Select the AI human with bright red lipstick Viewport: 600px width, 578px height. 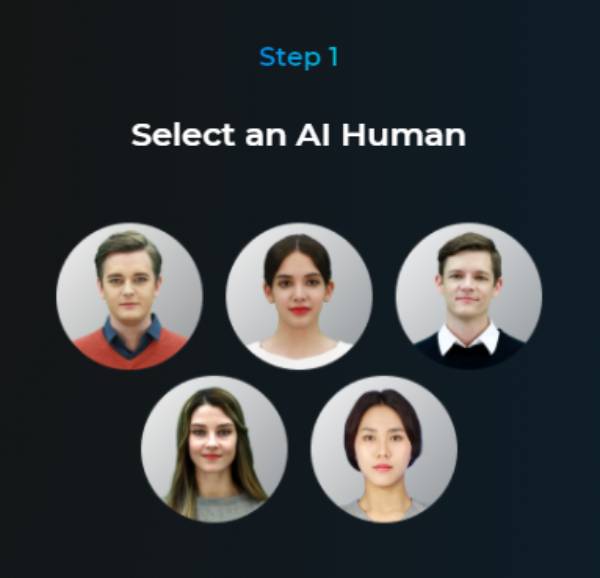coord(299,296)
